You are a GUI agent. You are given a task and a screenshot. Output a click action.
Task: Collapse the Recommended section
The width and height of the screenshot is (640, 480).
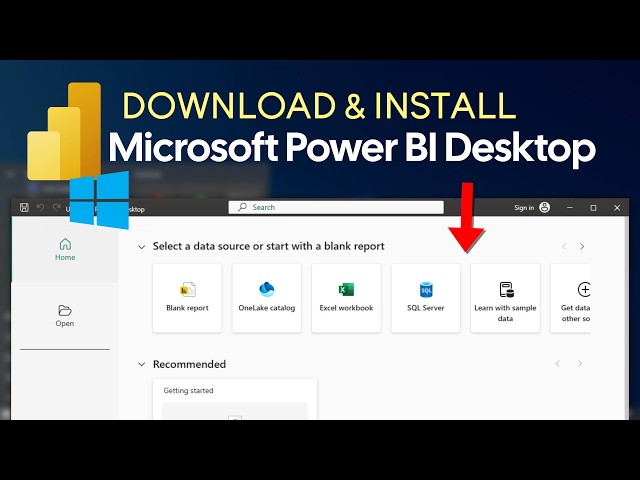(141, 364)
